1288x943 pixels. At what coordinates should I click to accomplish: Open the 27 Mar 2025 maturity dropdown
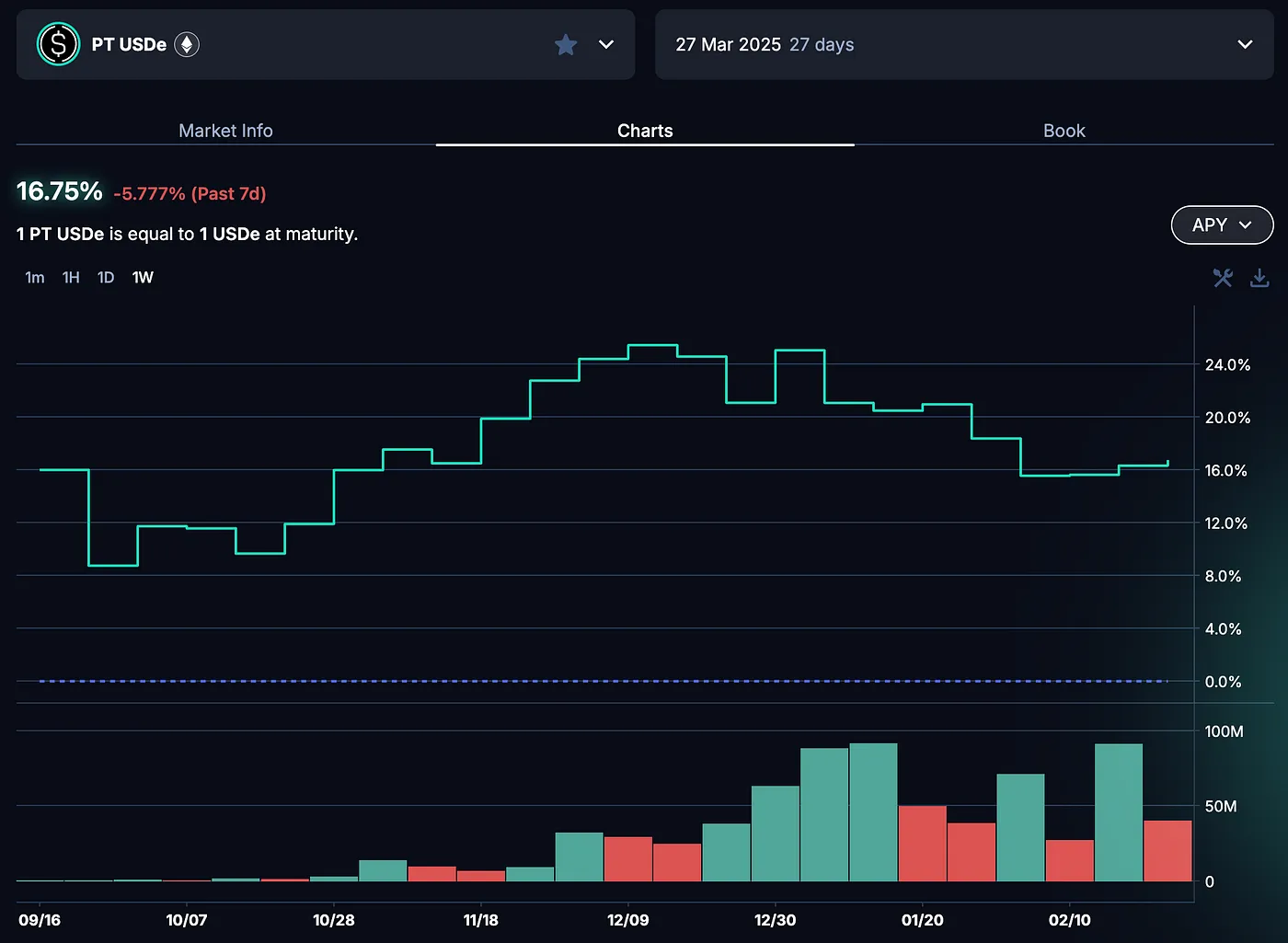(1244, 44)
